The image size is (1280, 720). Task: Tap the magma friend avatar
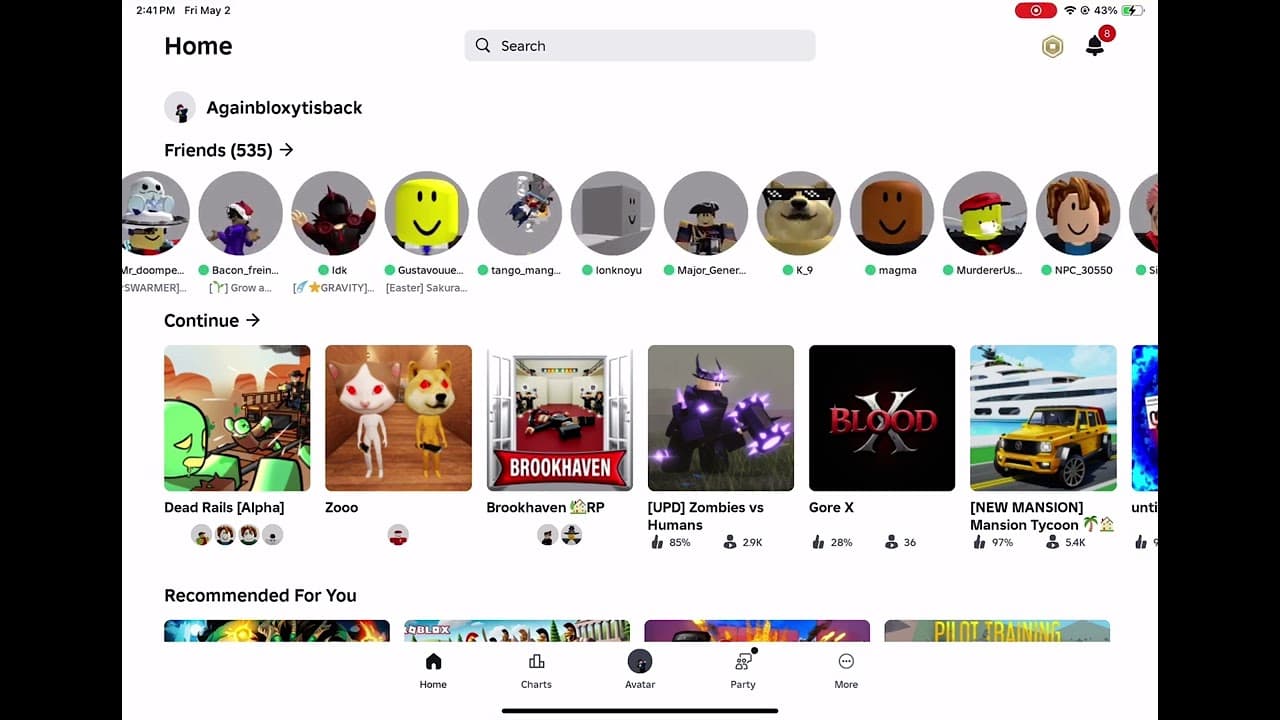click(891, 213)
